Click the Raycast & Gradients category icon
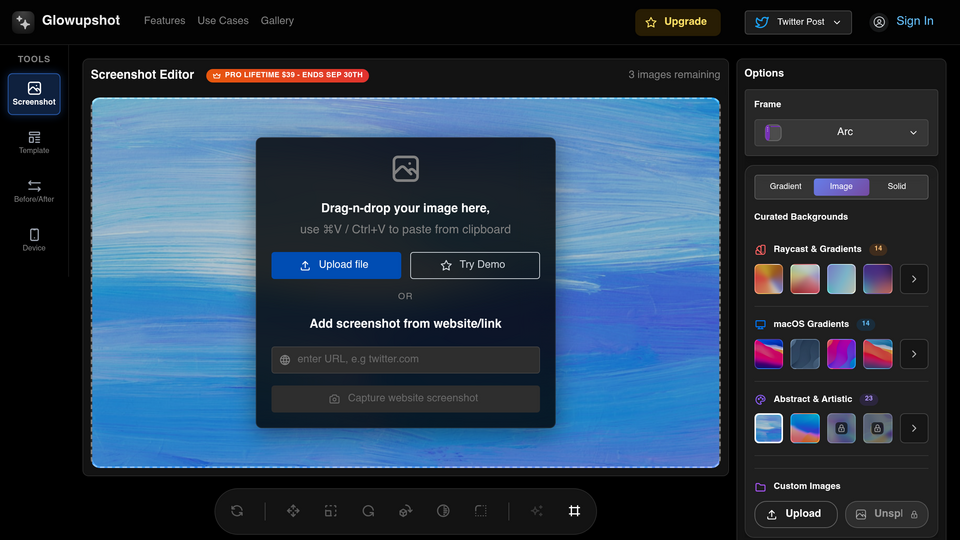The image size is (960, 540). (x=760, y=249)
